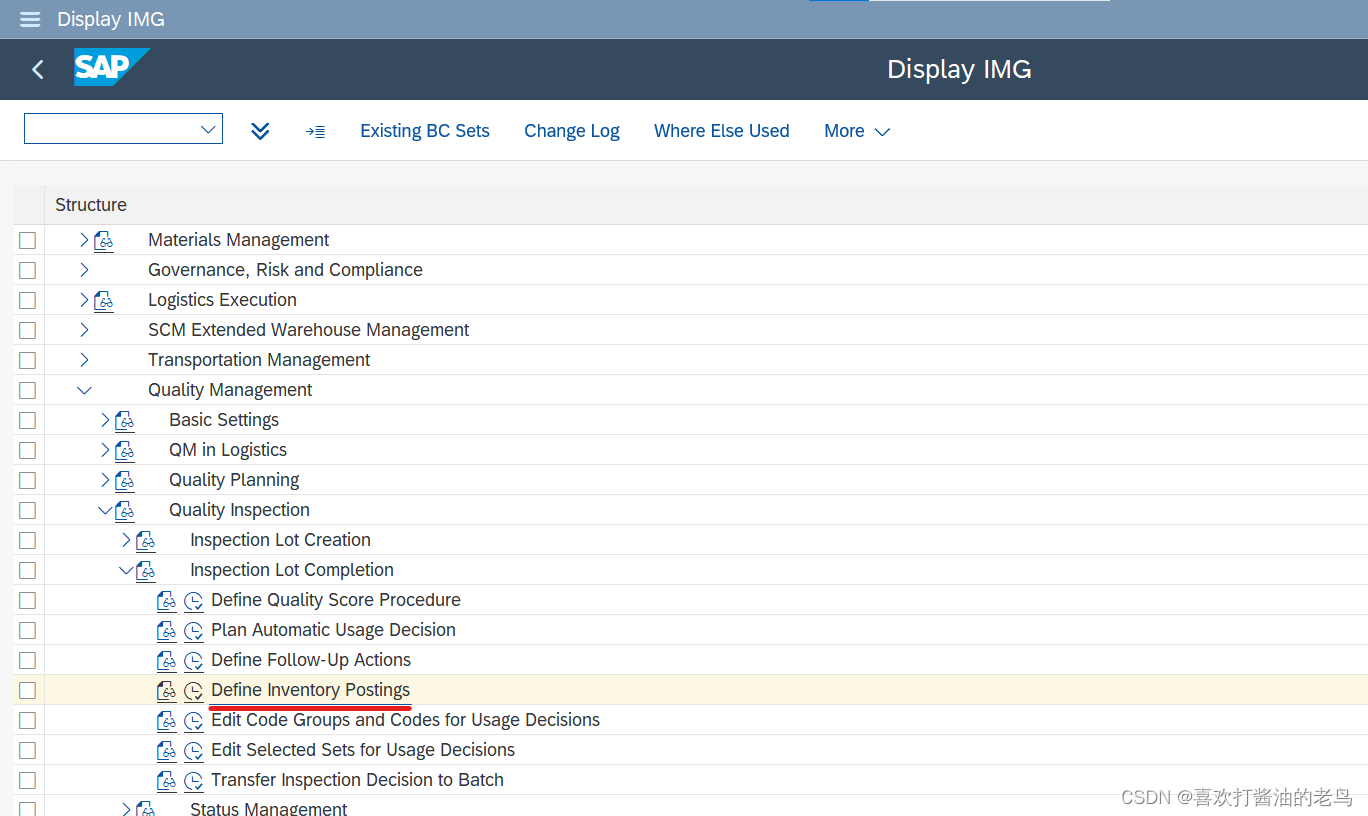Open the search dropdown in the toolbar
The height and width of the screenshot is (816, 1368).
pos(208,128)
